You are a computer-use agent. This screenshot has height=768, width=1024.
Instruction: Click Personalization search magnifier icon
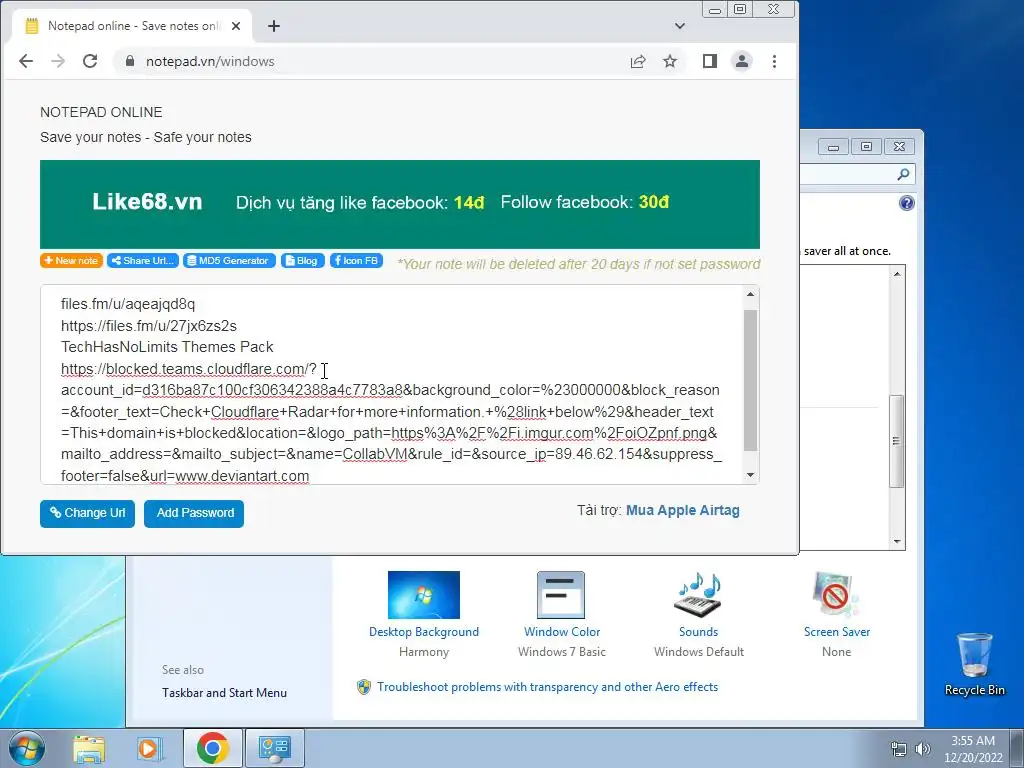coord(903,174)
